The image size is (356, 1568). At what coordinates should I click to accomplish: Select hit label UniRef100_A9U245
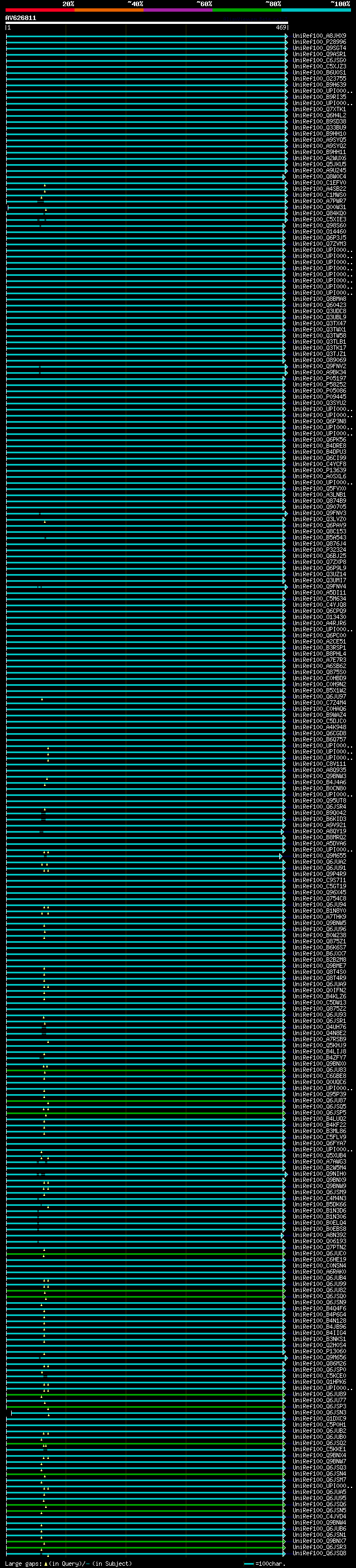point(319,170)
